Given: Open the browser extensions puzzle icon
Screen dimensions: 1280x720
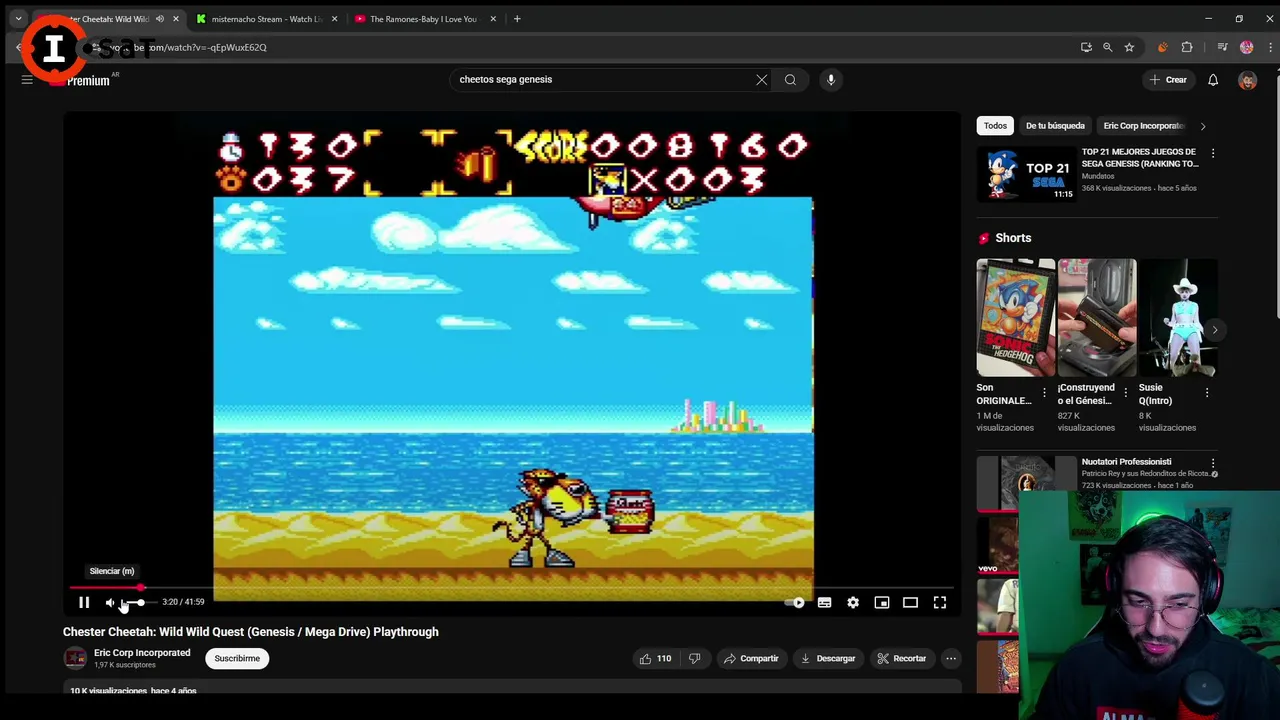Looking at the screenshot, I should [x=1187, y=47].
